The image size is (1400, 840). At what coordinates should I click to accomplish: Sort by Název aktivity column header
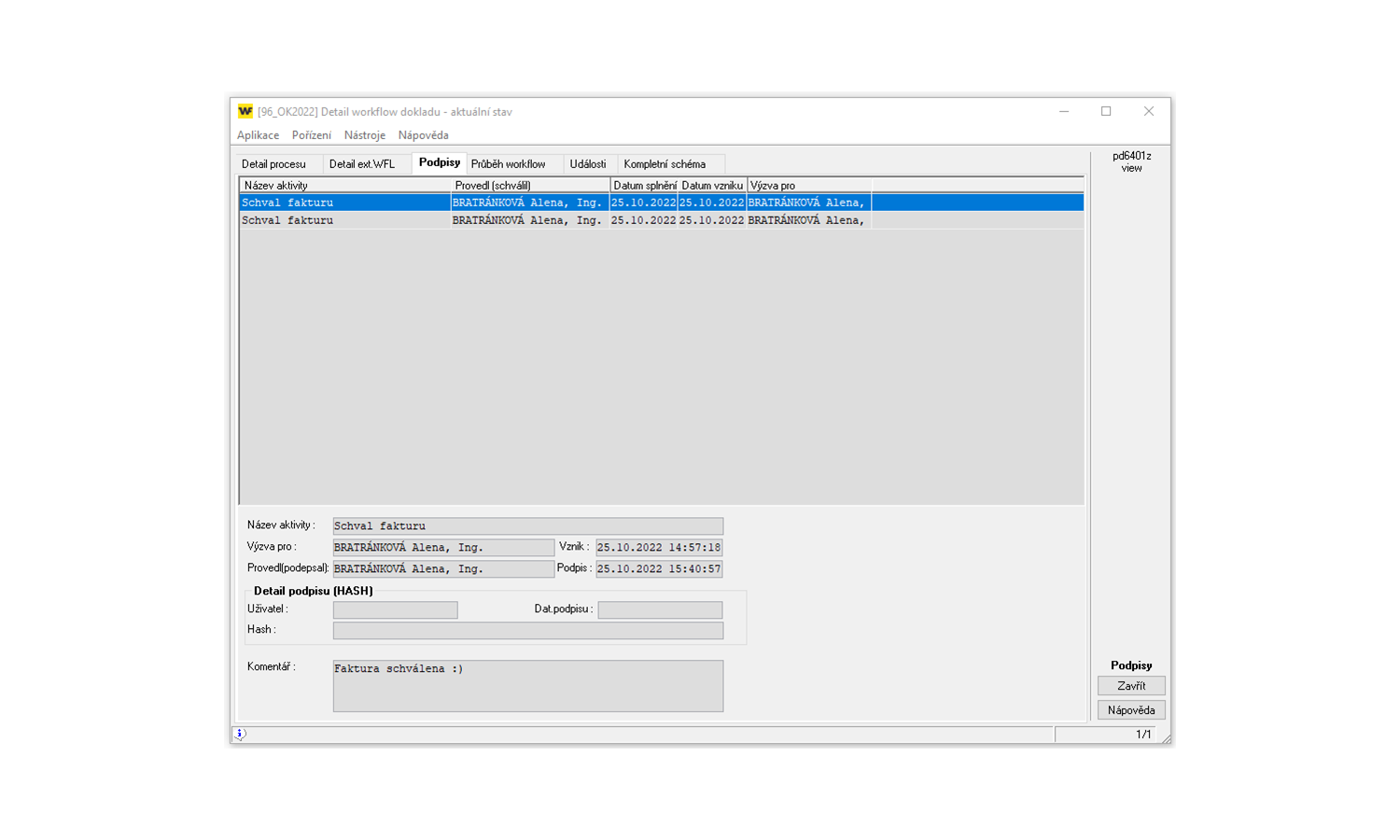[343, 186]
